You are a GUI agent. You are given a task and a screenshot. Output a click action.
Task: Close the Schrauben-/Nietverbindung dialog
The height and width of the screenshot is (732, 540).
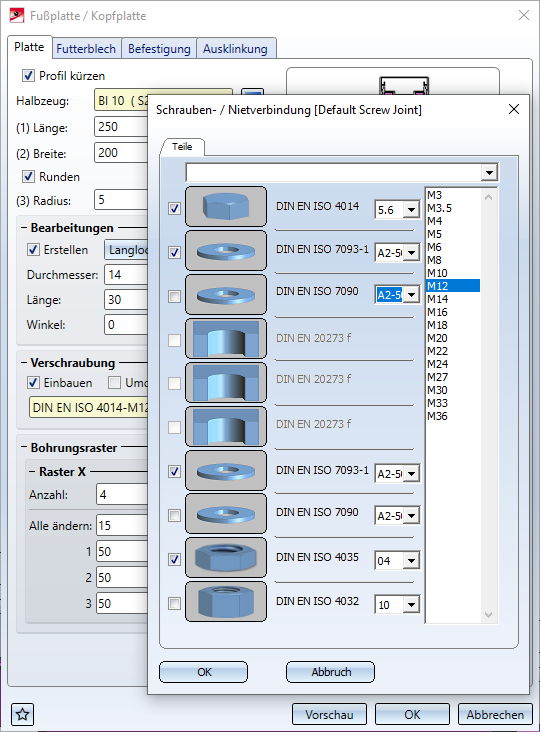[514, 109]
